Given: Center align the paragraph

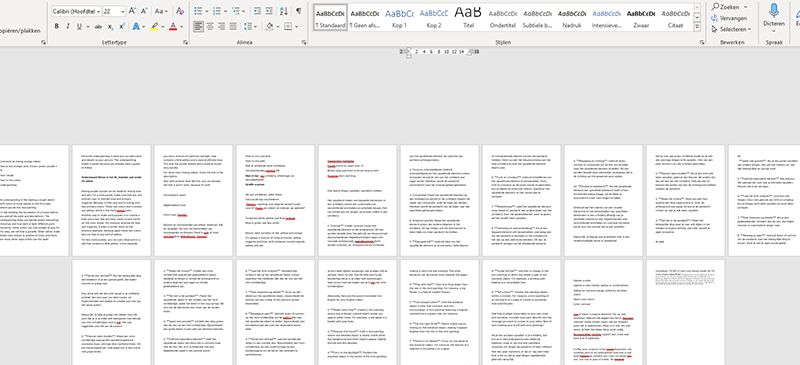Looking at the screenshot, I should pos(210,26).
